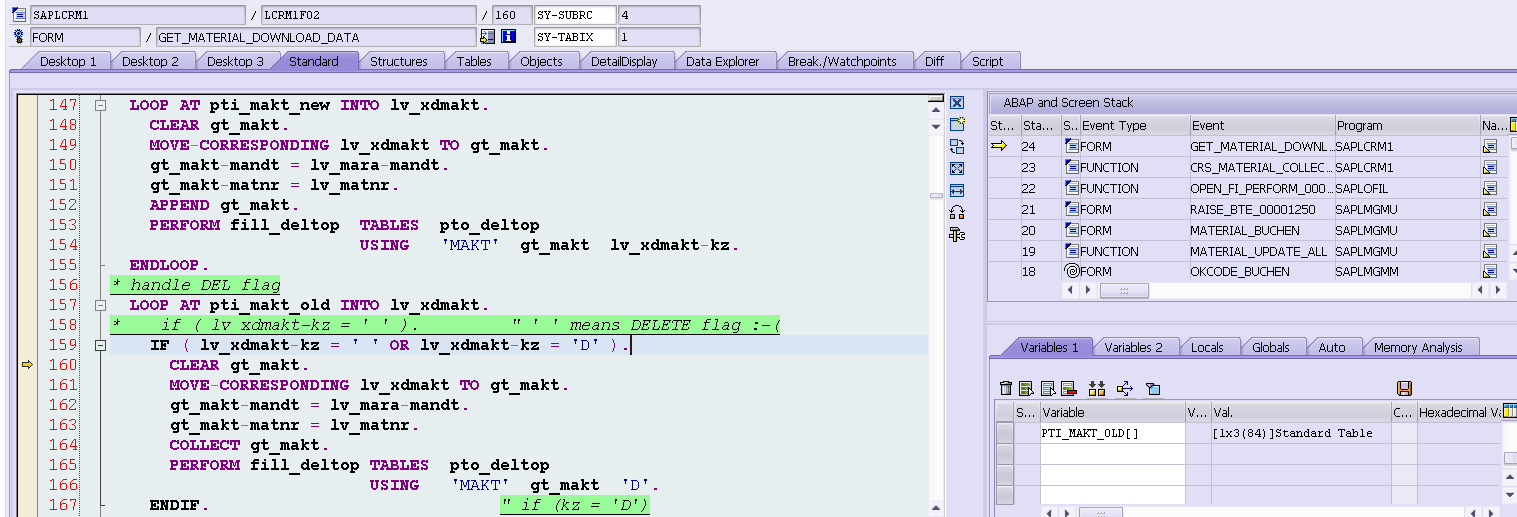Screen dimensions: 1517x517
Task: Open the Script tab
Action: [987, 61]
